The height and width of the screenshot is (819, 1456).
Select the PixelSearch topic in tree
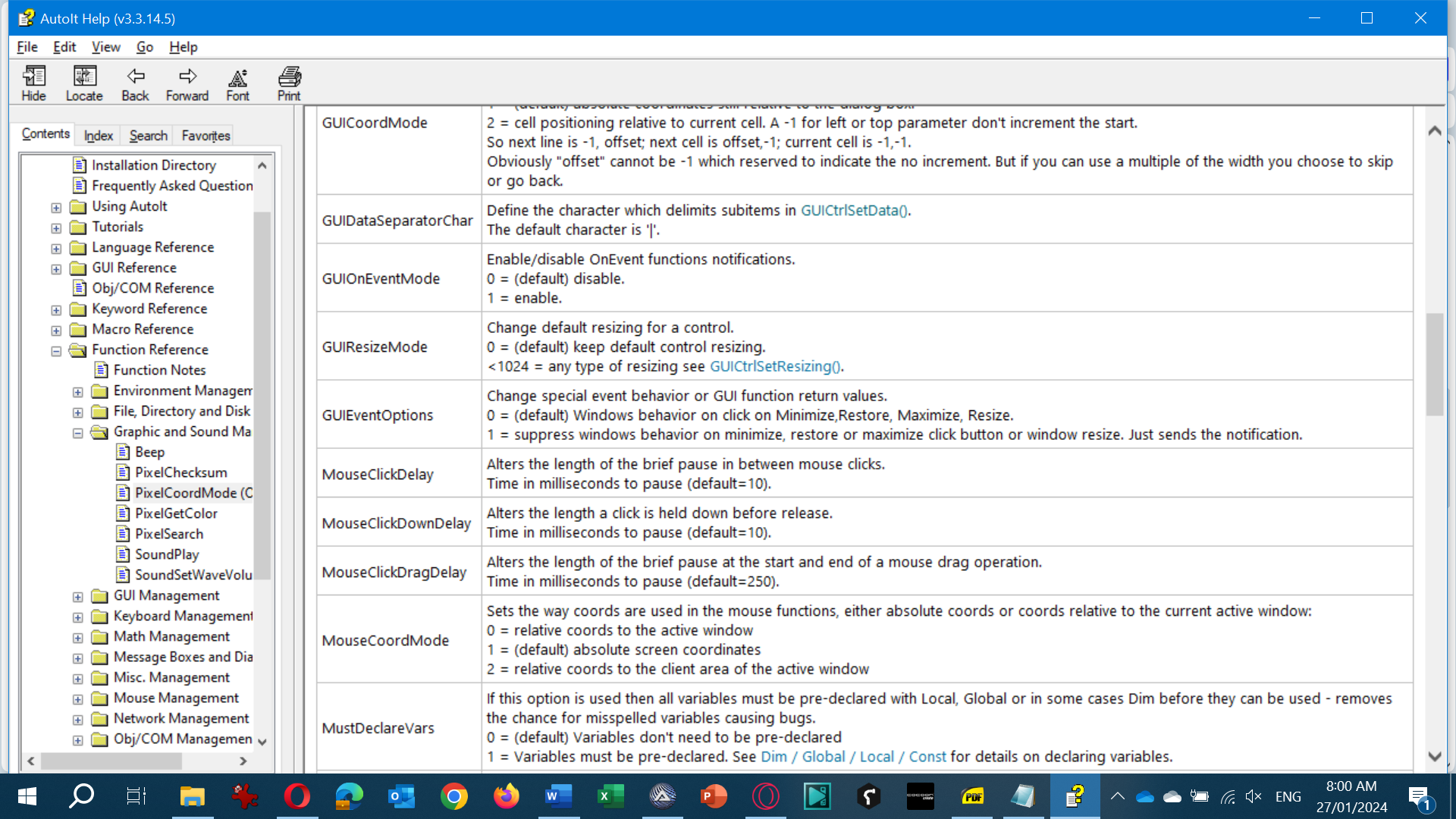pos(169,534)
